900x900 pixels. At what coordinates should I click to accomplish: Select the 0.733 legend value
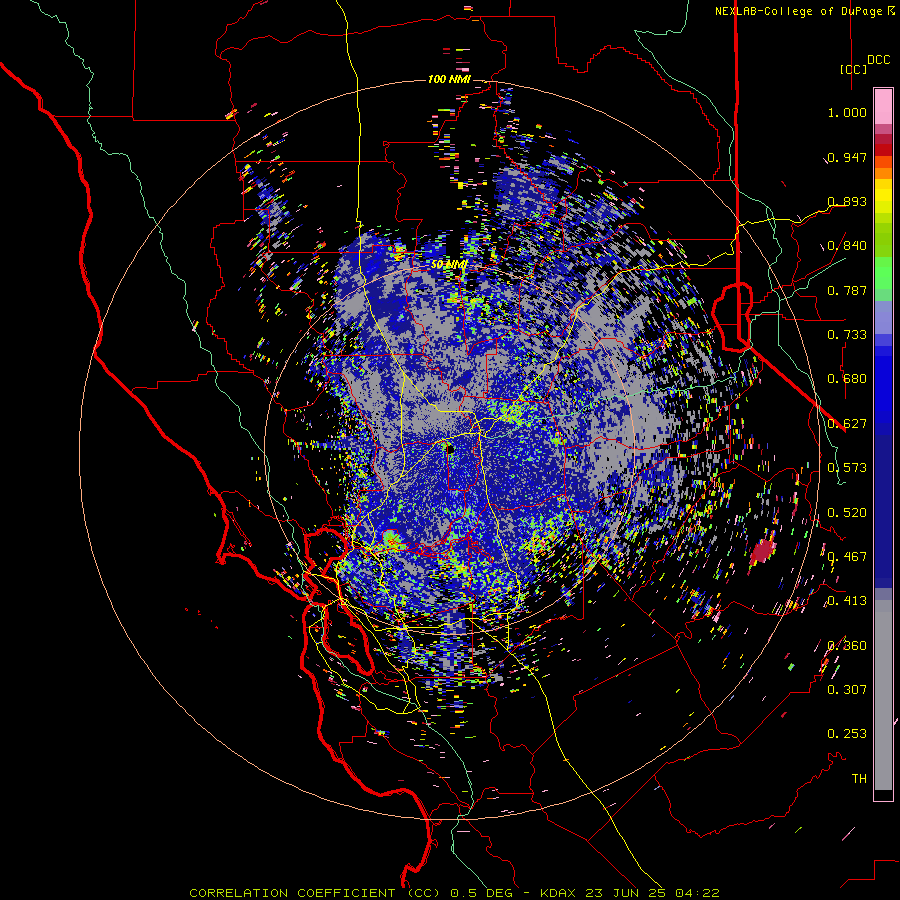847,335
